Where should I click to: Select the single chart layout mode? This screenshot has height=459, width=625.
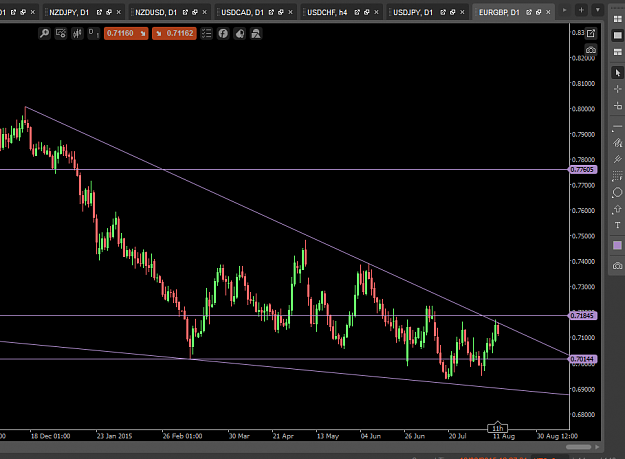coord(617,35)
